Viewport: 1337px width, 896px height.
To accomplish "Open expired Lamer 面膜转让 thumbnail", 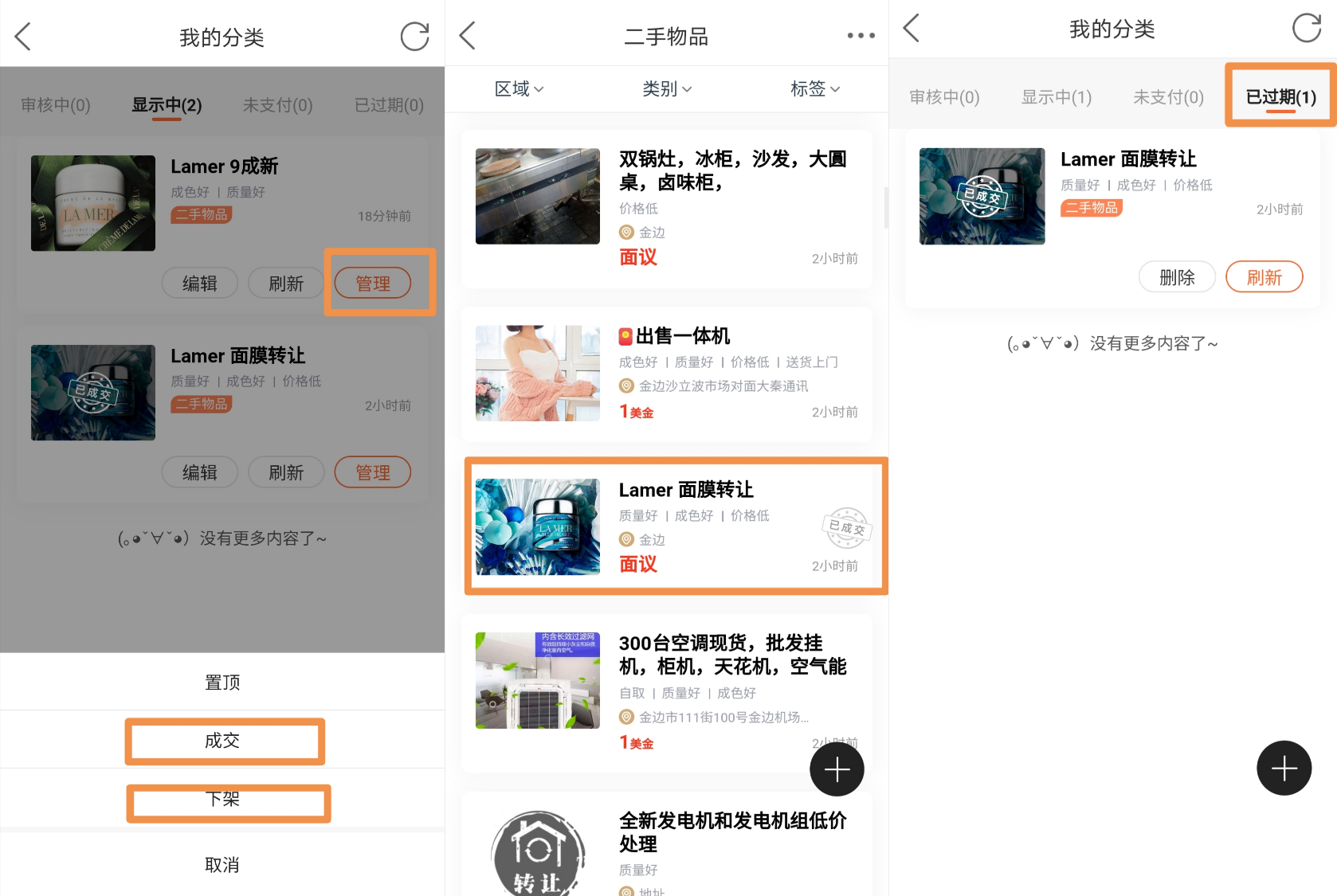I will click(982, 196).
